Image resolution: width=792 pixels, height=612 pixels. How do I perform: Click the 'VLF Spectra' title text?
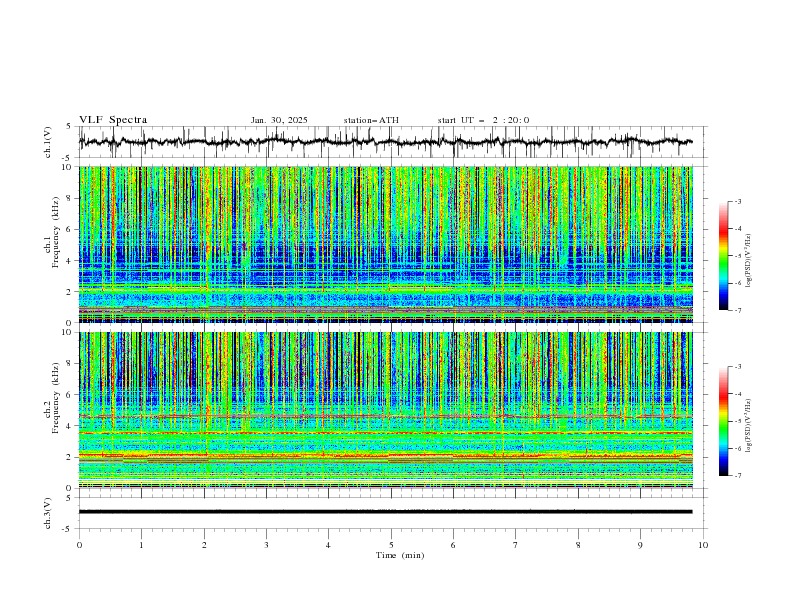coord(113,120)
